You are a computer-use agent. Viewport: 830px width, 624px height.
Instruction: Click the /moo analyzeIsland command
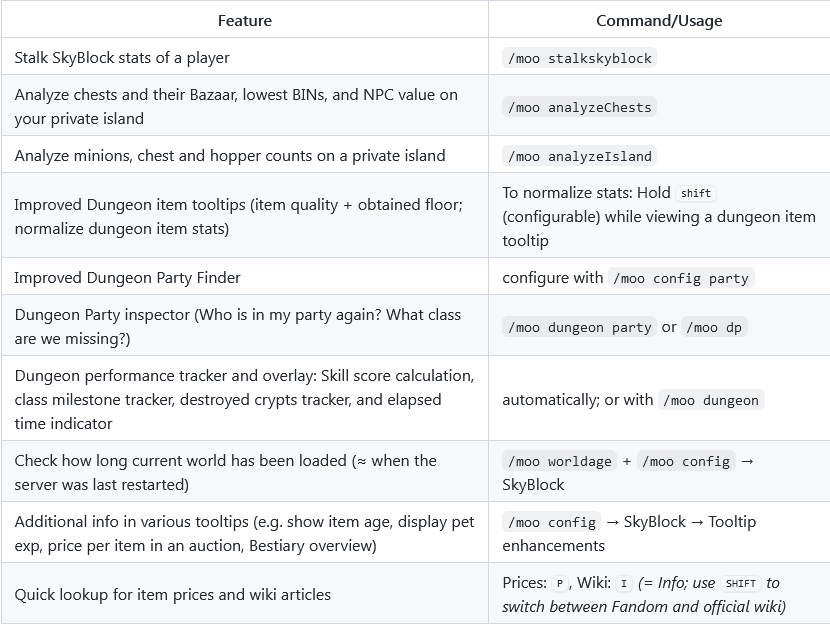(580, 156)
